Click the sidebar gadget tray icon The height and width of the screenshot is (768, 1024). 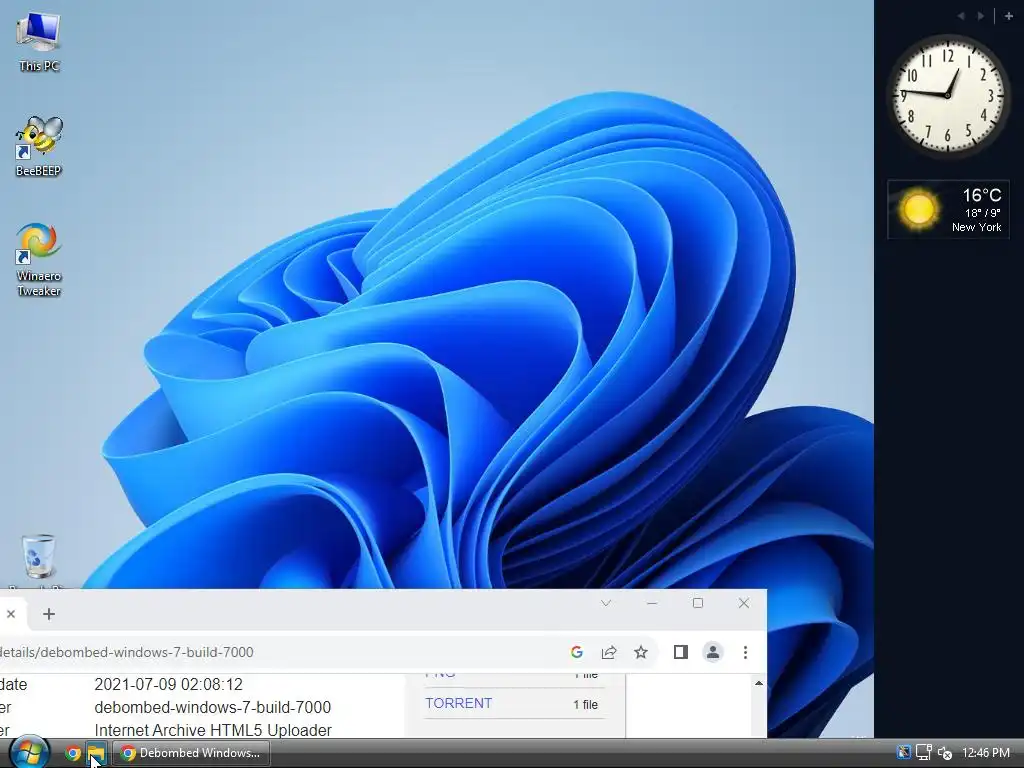pos(903,752)
